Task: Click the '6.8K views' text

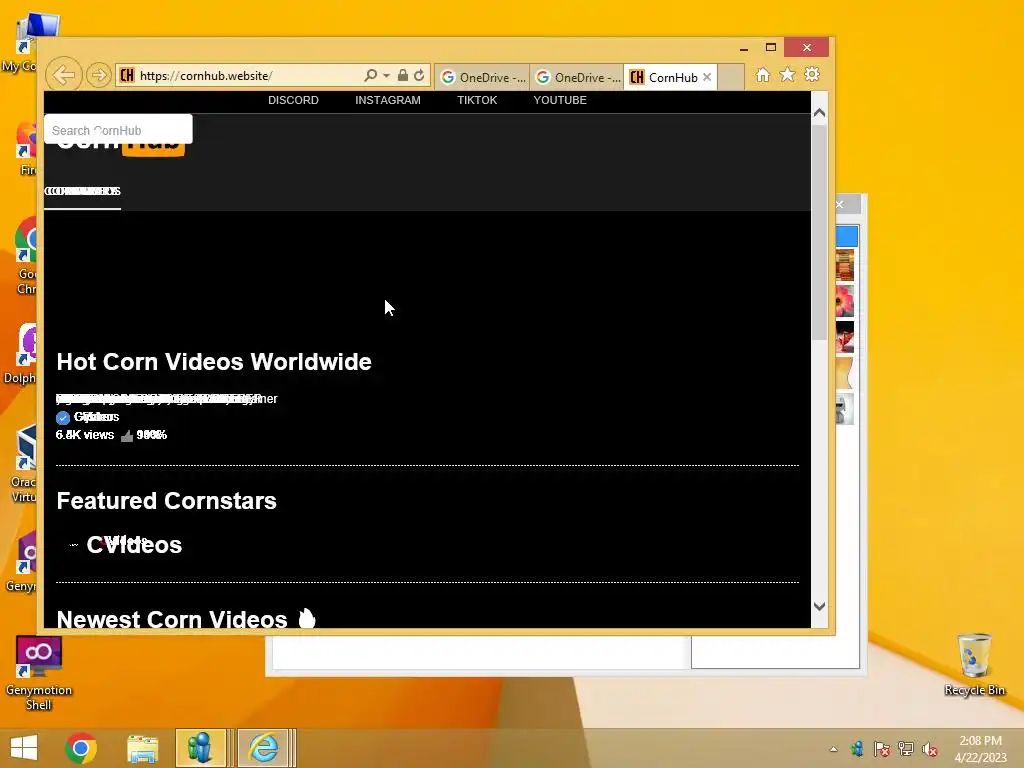Action: (x=85, y=435)
